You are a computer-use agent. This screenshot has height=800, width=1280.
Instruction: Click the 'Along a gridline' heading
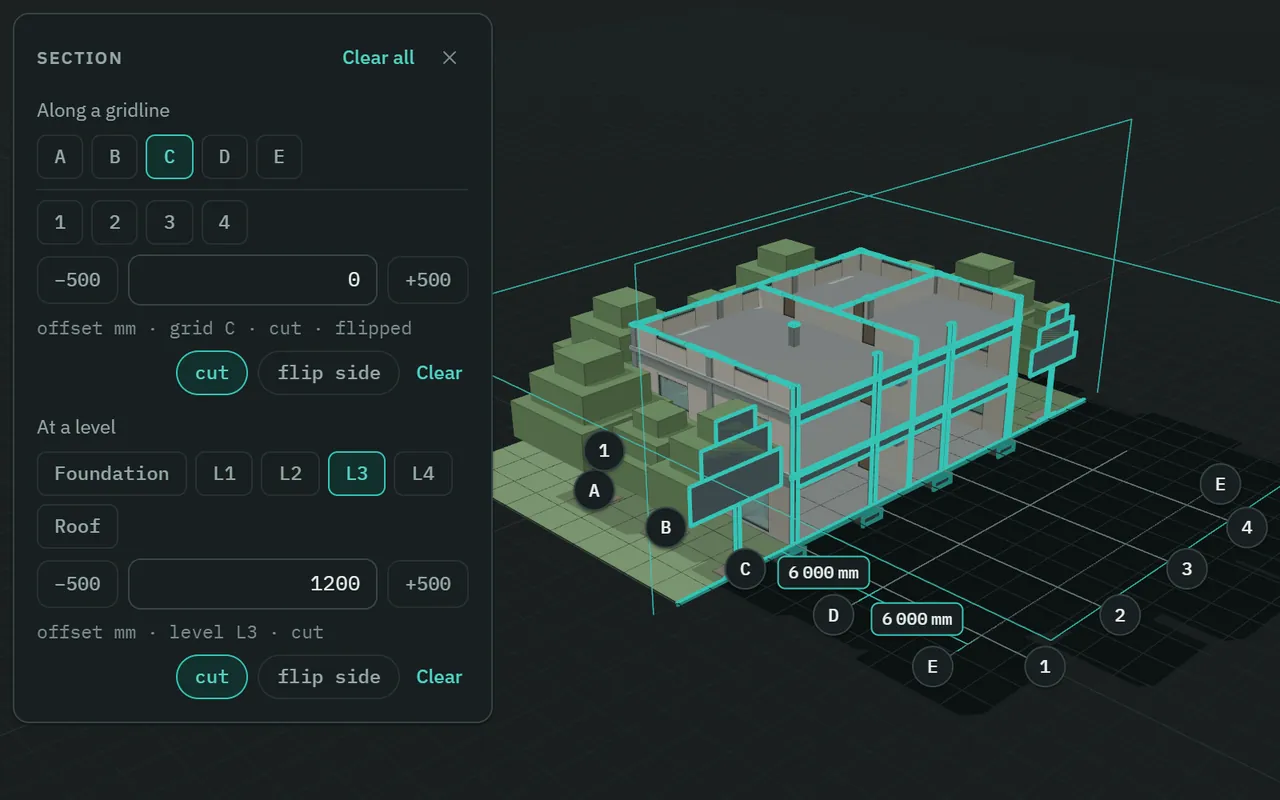click(103, 110)
